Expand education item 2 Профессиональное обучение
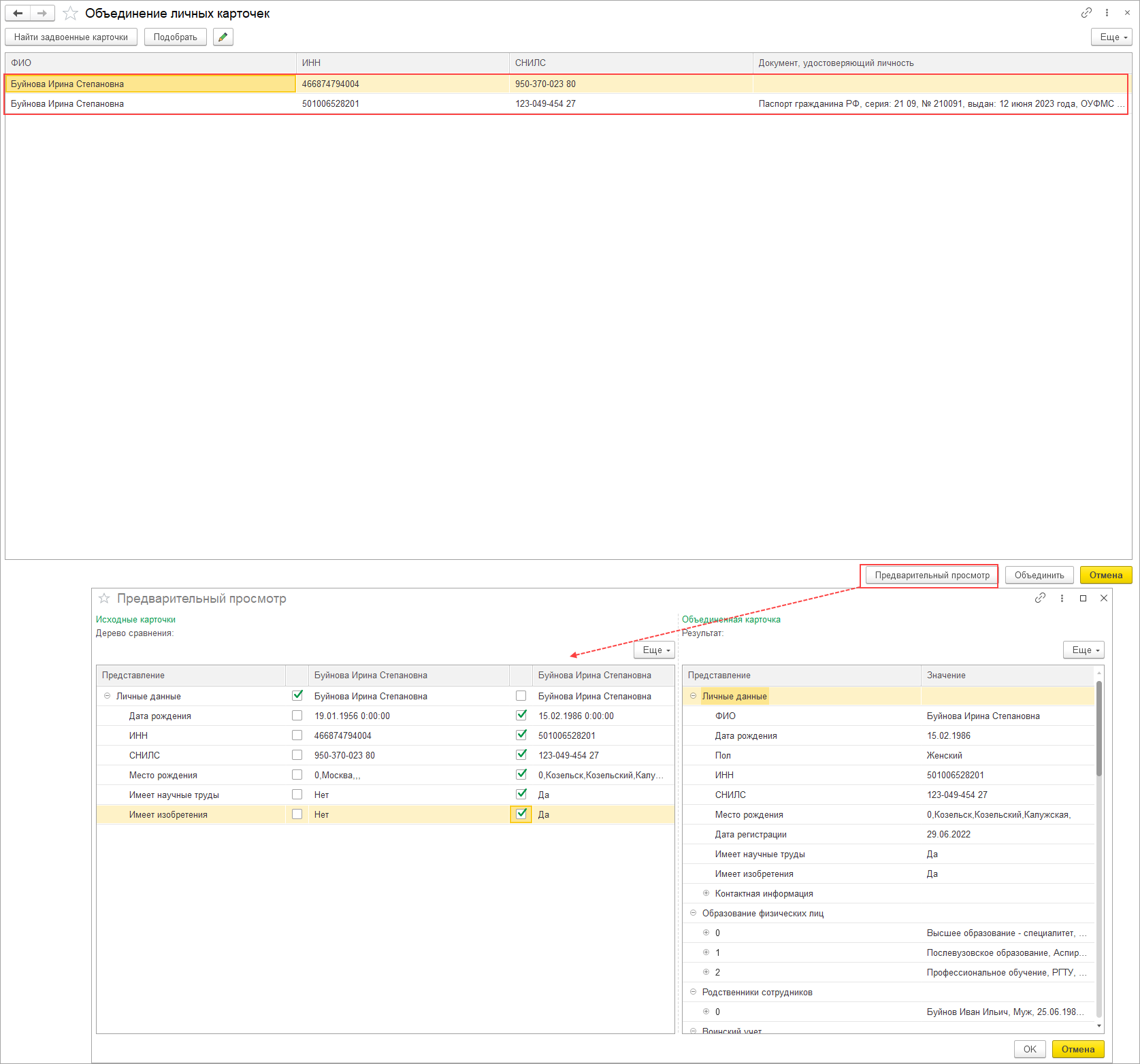1140x1064 pixels. (706, 972)
